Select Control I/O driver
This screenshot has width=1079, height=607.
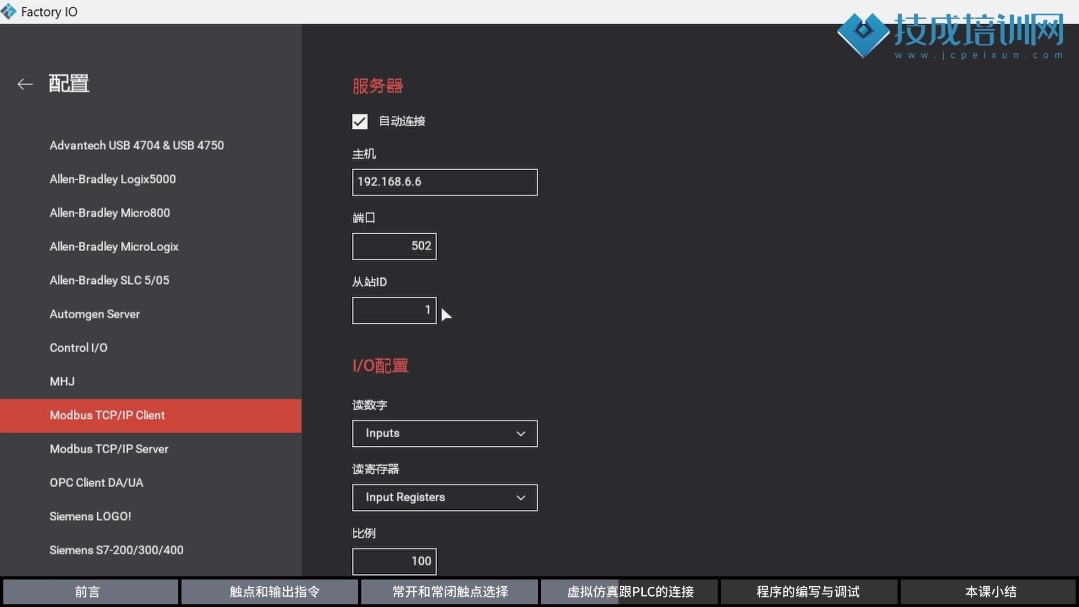point(151,348)
